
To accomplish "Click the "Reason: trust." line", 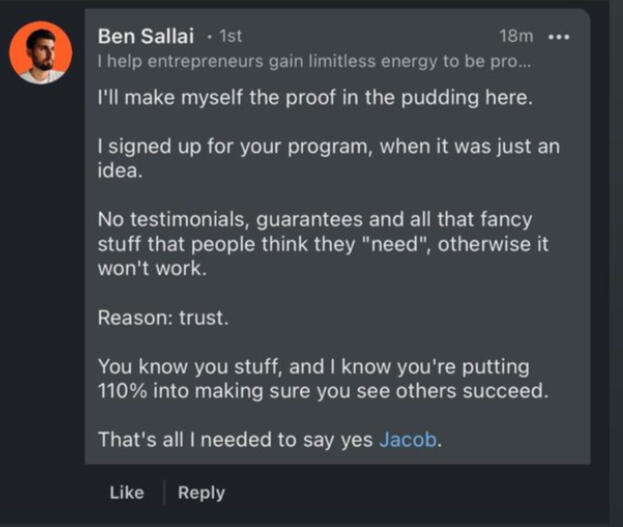I will click(x=162, y=318).
